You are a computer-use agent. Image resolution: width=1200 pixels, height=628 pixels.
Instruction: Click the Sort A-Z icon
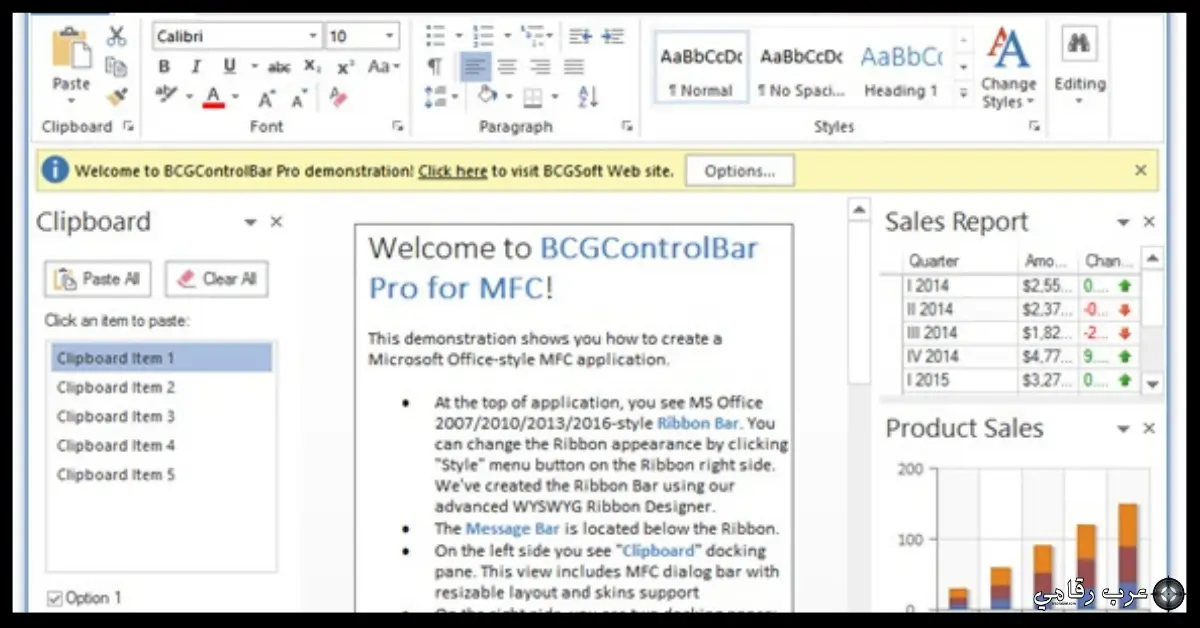click(588, 97)
